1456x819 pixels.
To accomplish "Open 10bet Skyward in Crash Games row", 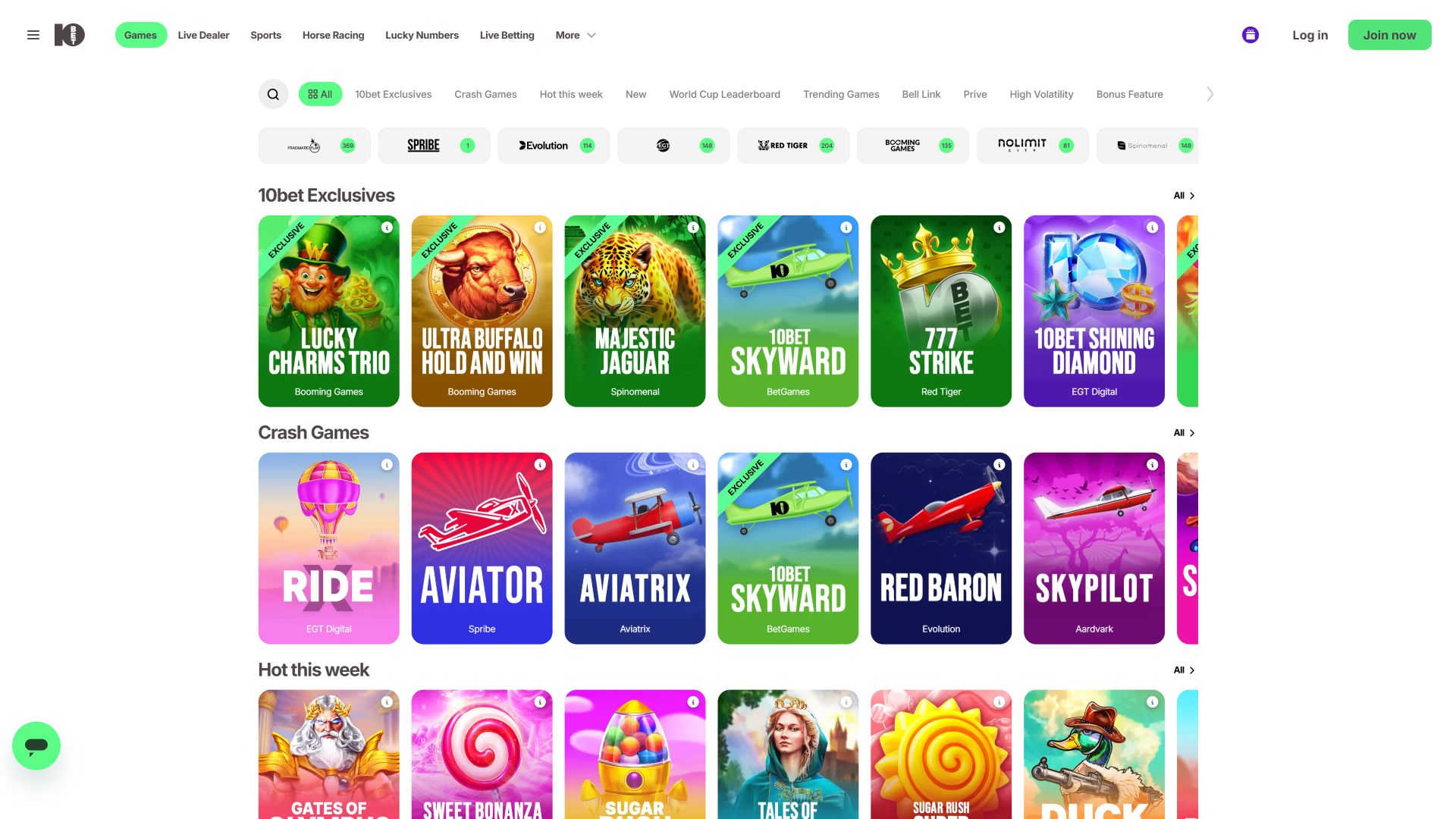I will 788,548.
